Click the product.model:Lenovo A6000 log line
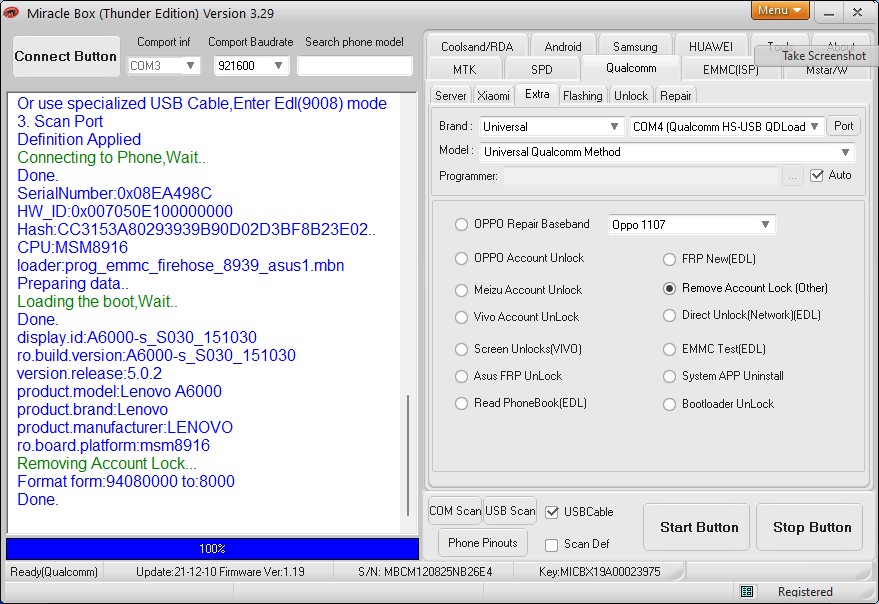The width and height of the screenshot is (879, 604). point(119,391)
